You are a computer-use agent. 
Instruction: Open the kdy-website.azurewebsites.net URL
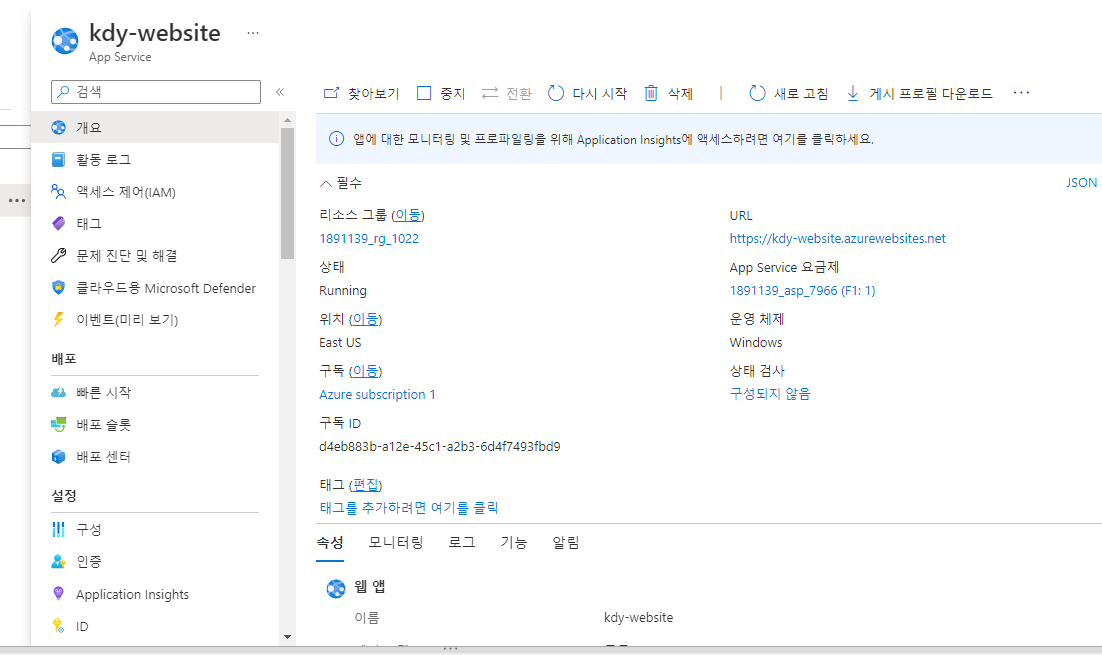pos(837,239)
